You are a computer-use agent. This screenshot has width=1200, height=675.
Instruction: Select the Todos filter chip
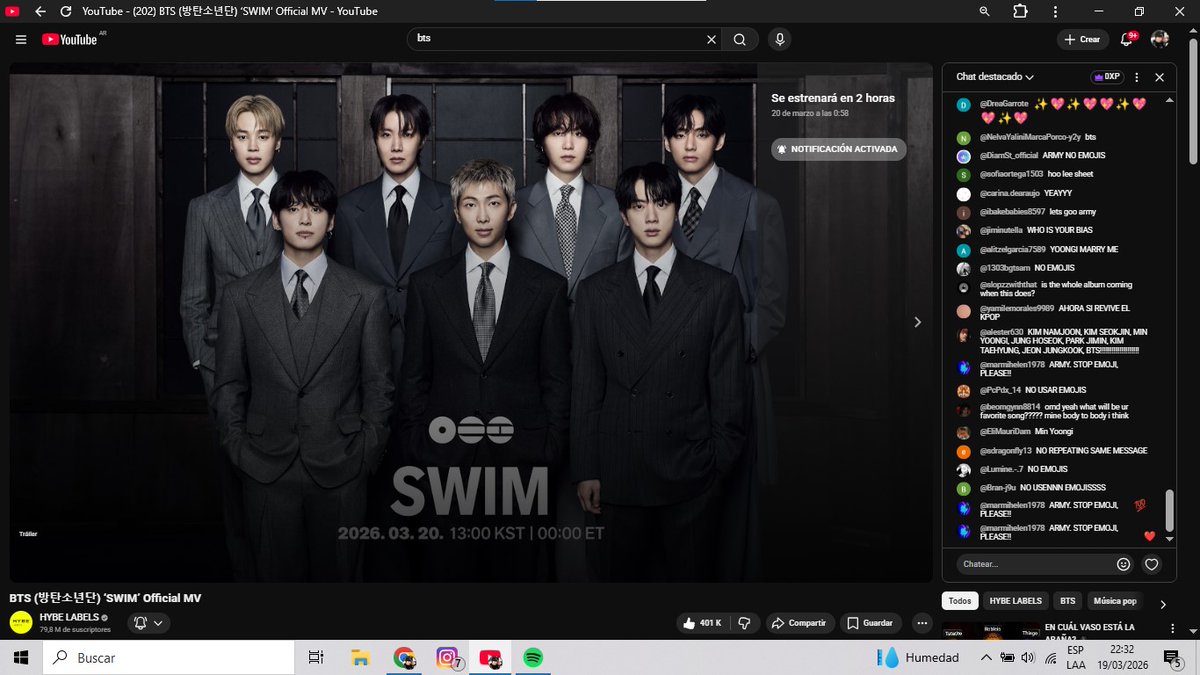point(960,601)
